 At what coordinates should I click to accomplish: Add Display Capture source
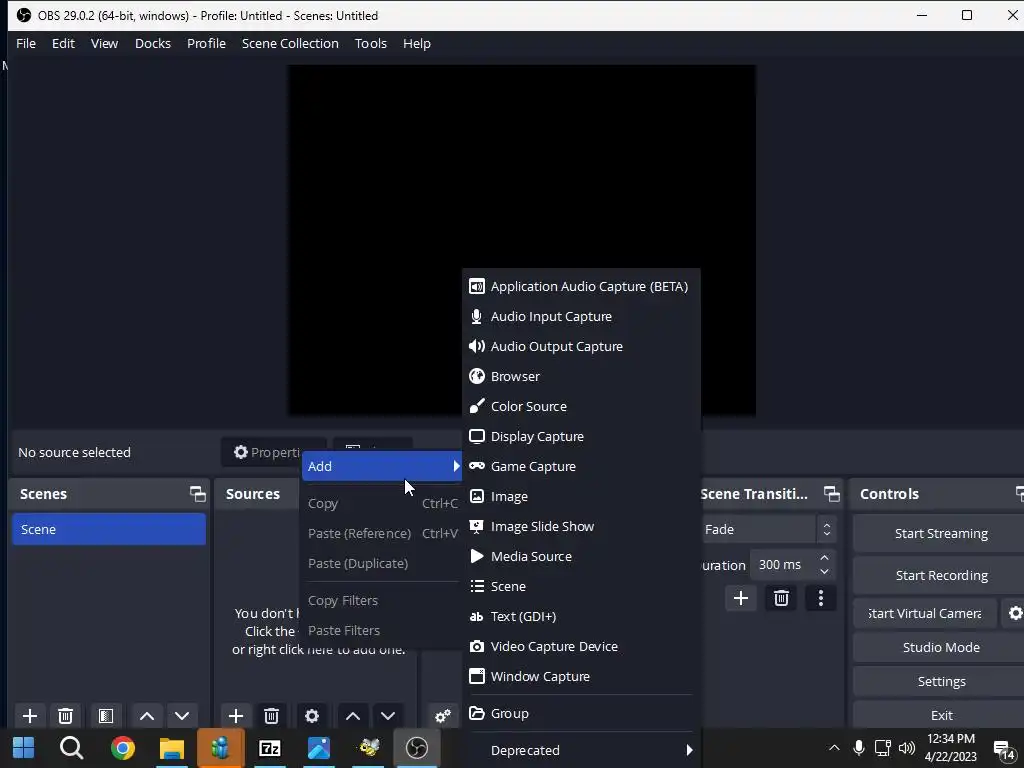[581, 436]
